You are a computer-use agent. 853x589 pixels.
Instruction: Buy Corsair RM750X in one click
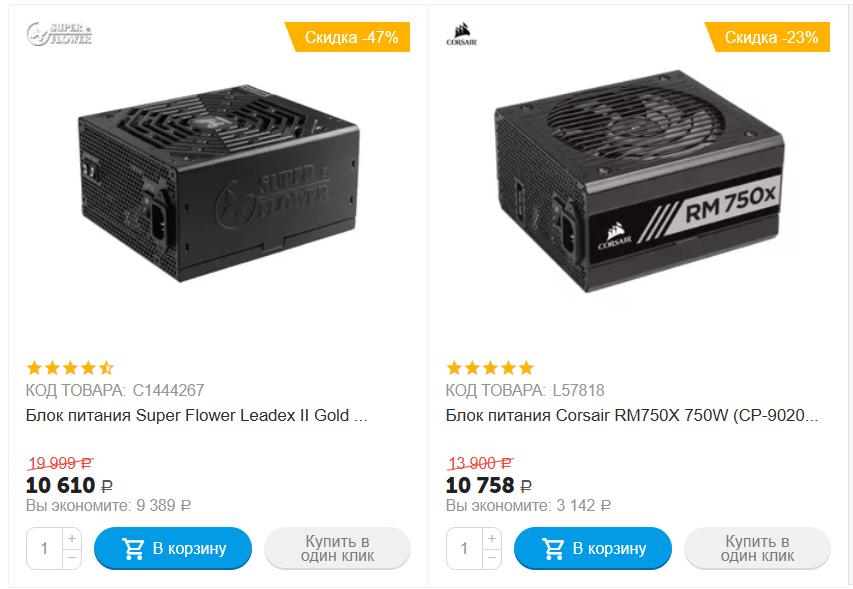(x=757, y=548)
